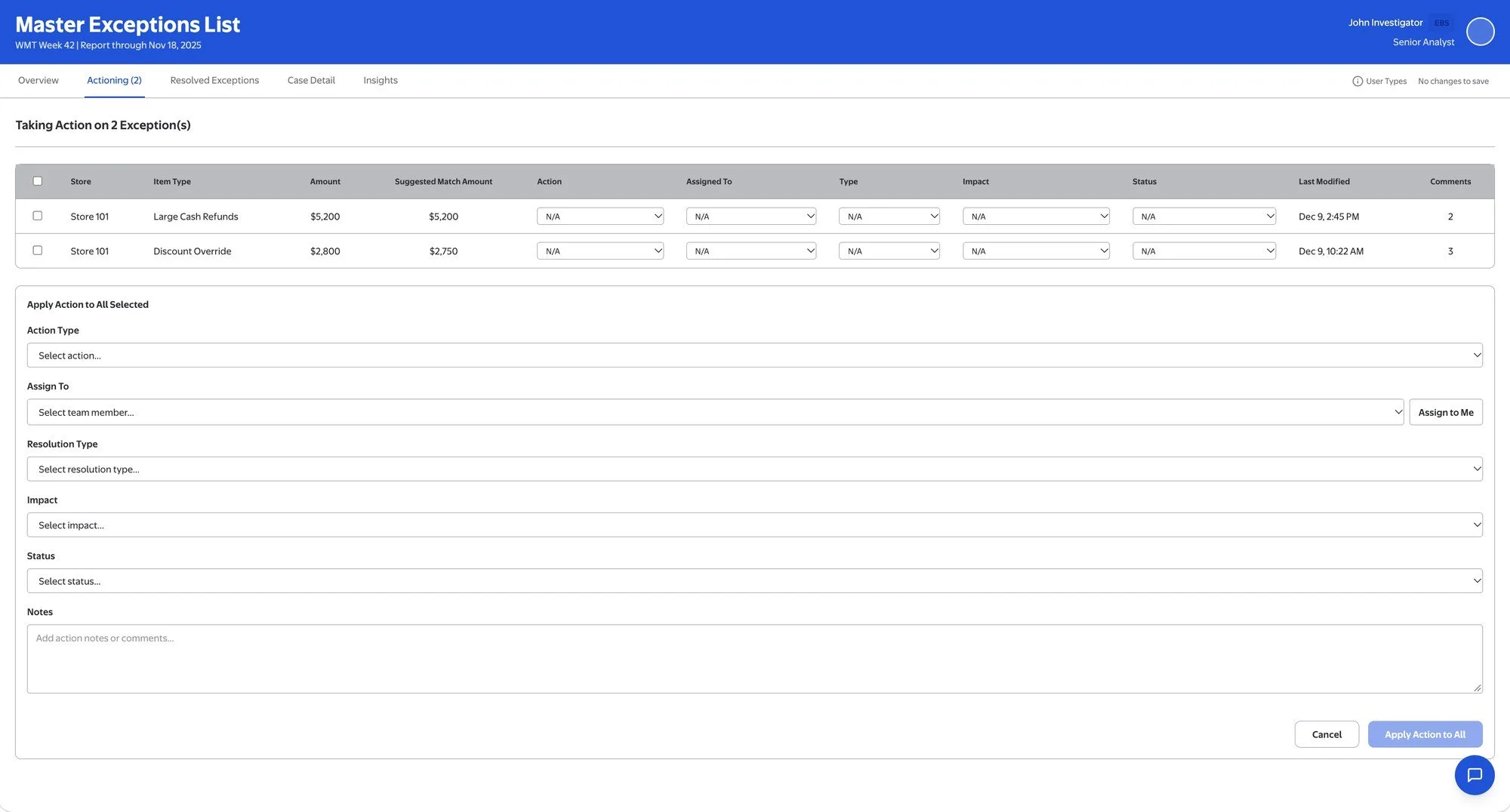1510x812 pixels.
Task: Open Type dropdown for Large Cash Refunds
Action: [x=889, y=217]
